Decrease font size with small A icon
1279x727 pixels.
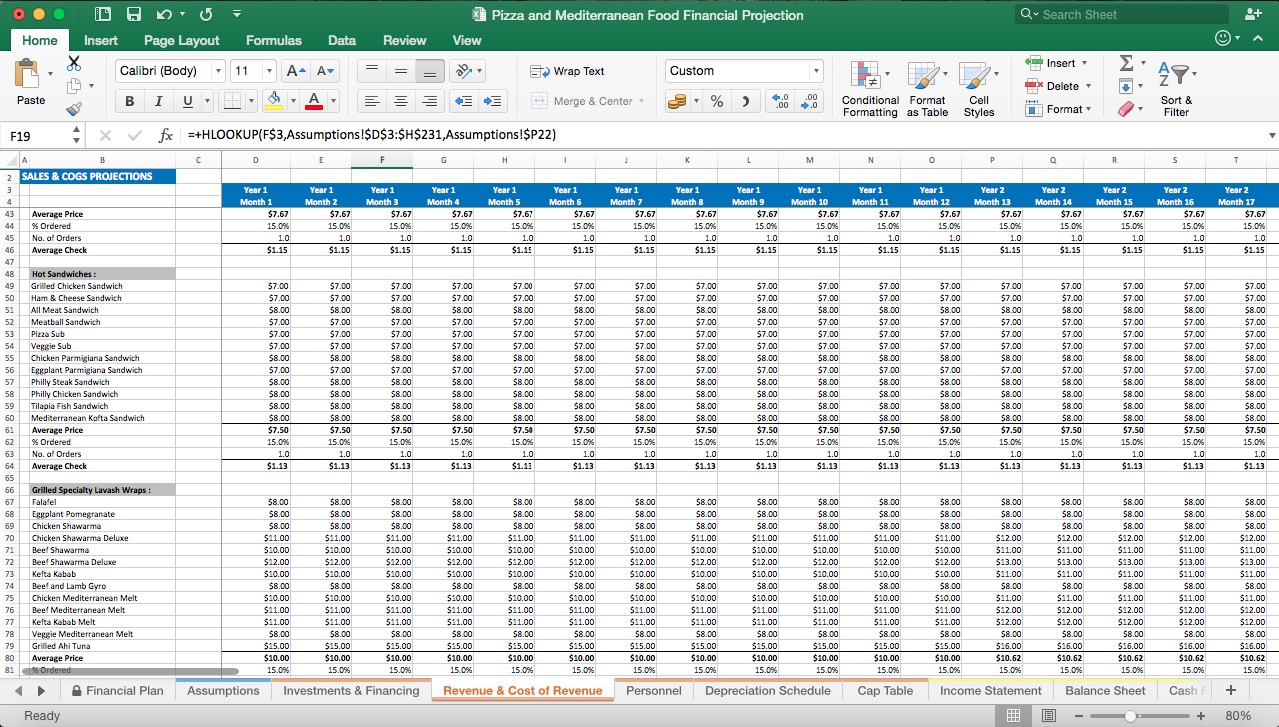(324, 71)
